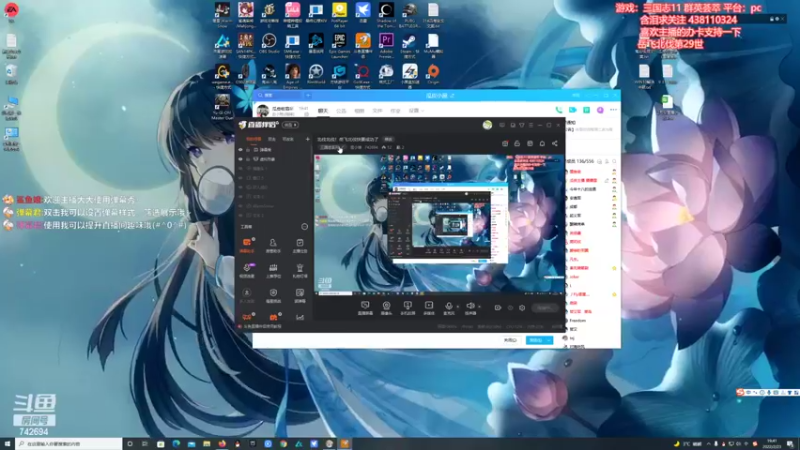Toggle the lock on the second Douyu source
This screenshot has width=800, height=450.
coord(248,159)
